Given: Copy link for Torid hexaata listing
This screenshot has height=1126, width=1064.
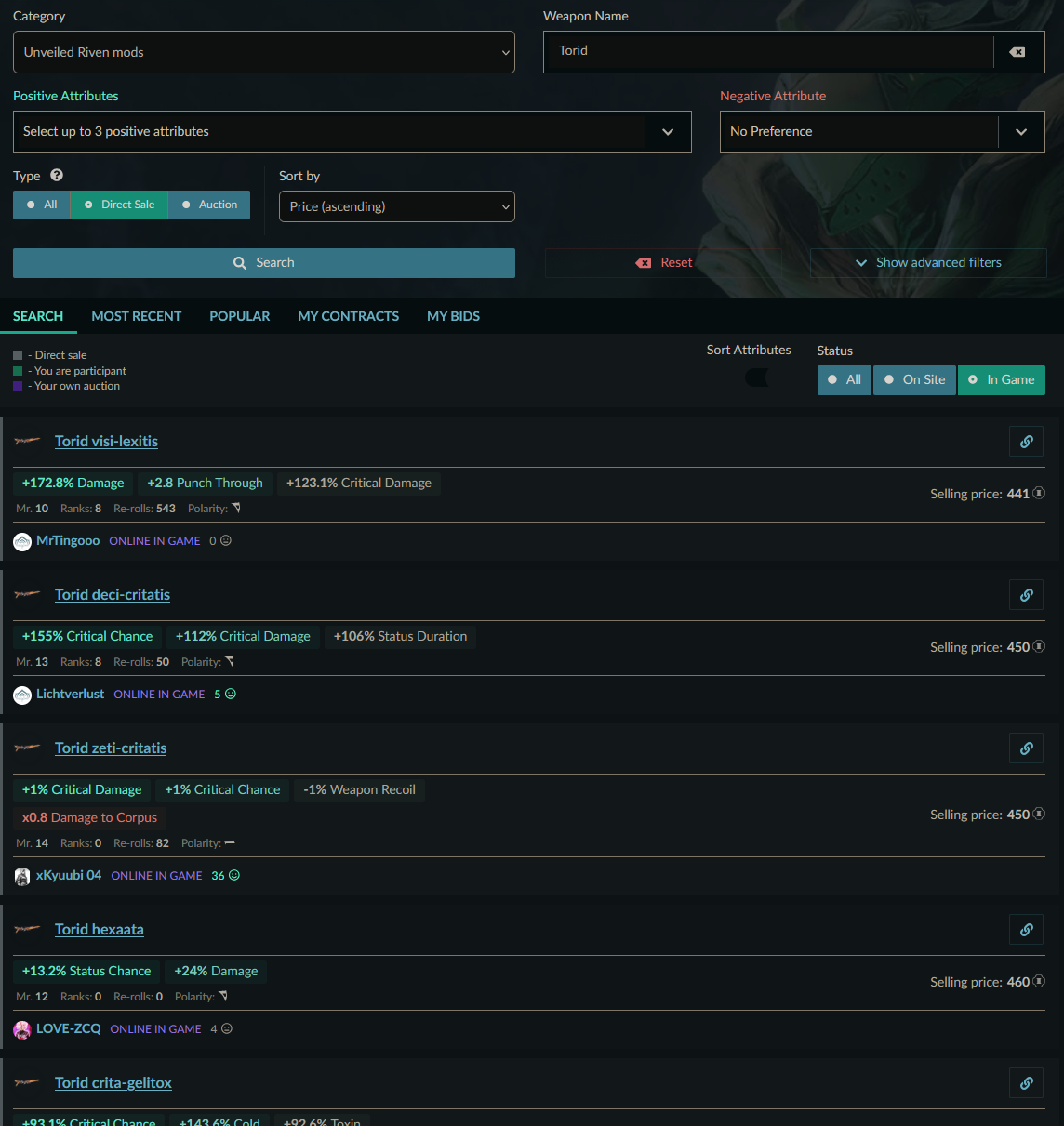Looking at the screenshot, I should click(1027, 930).
